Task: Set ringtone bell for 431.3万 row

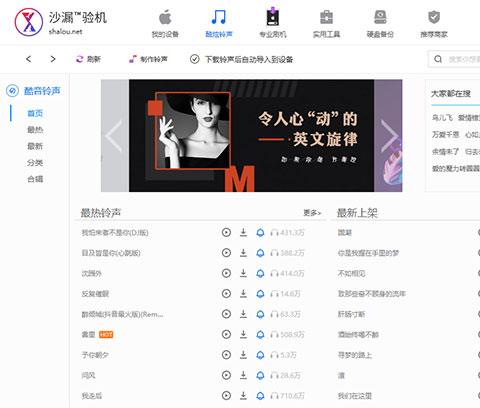Action: (x=260, y=233)
